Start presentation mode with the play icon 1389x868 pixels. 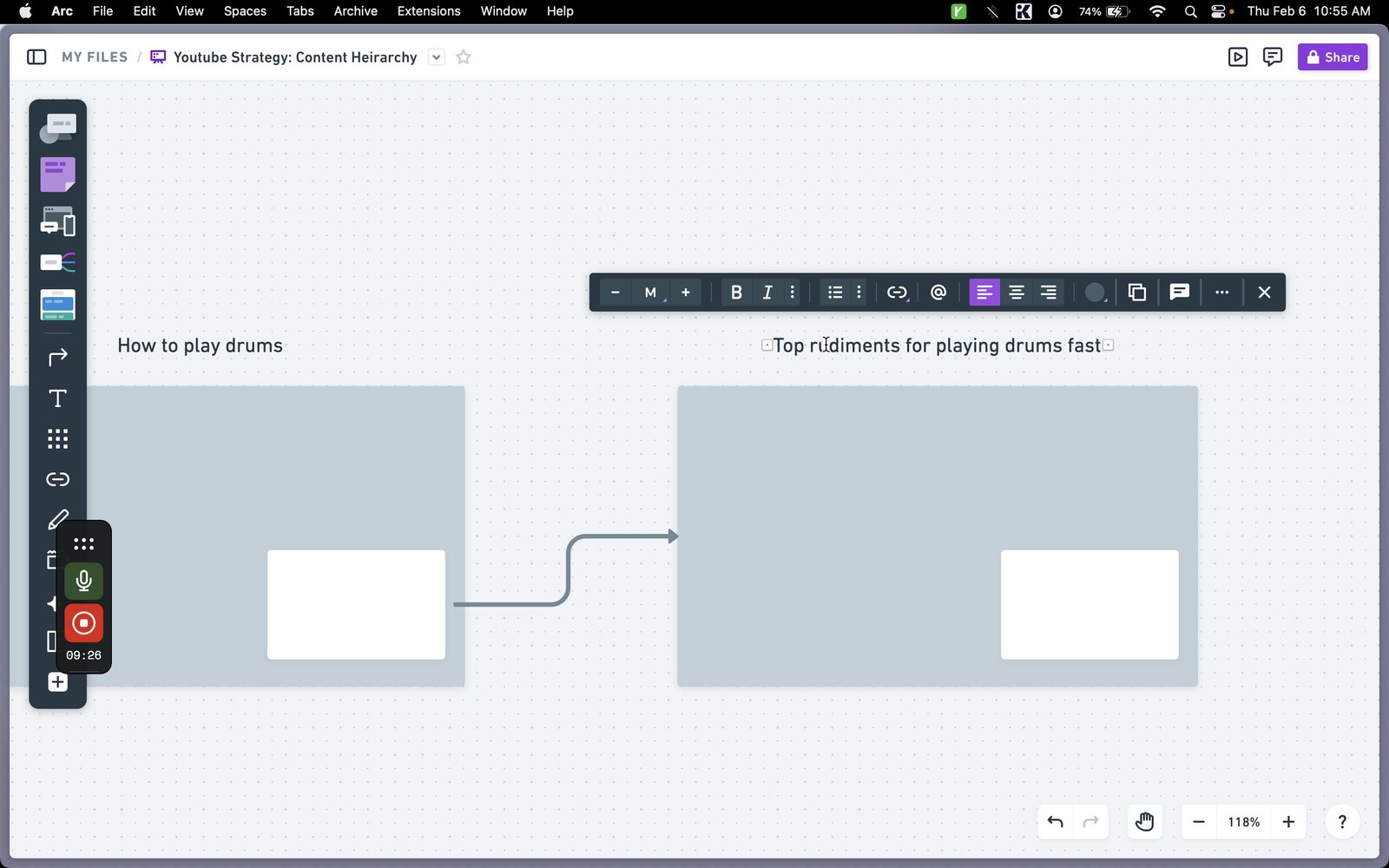[x=1238, y=57]
